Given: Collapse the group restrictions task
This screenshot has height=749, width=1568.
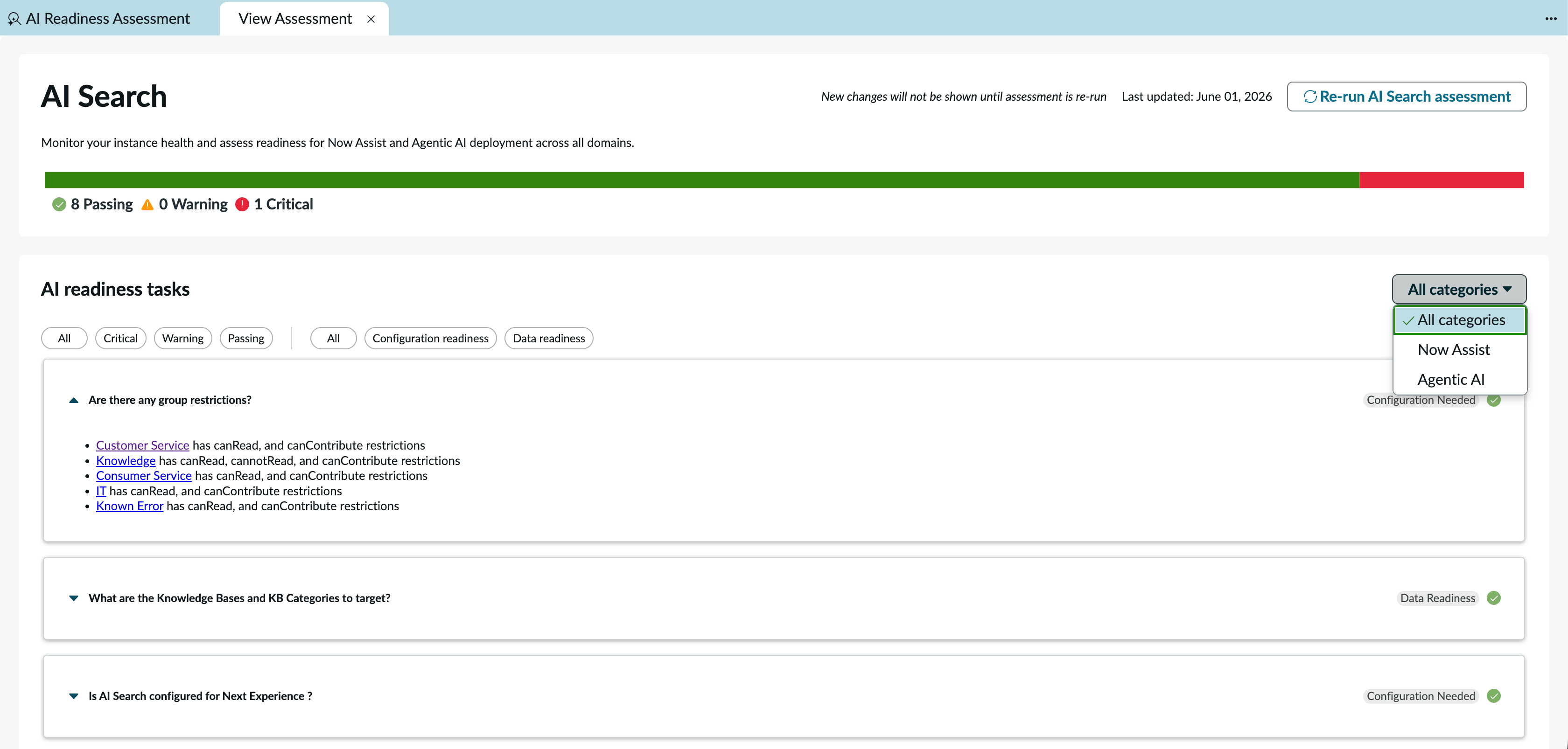Looking at the screenshot, I should pyautogui.click(x=74, y=400).
